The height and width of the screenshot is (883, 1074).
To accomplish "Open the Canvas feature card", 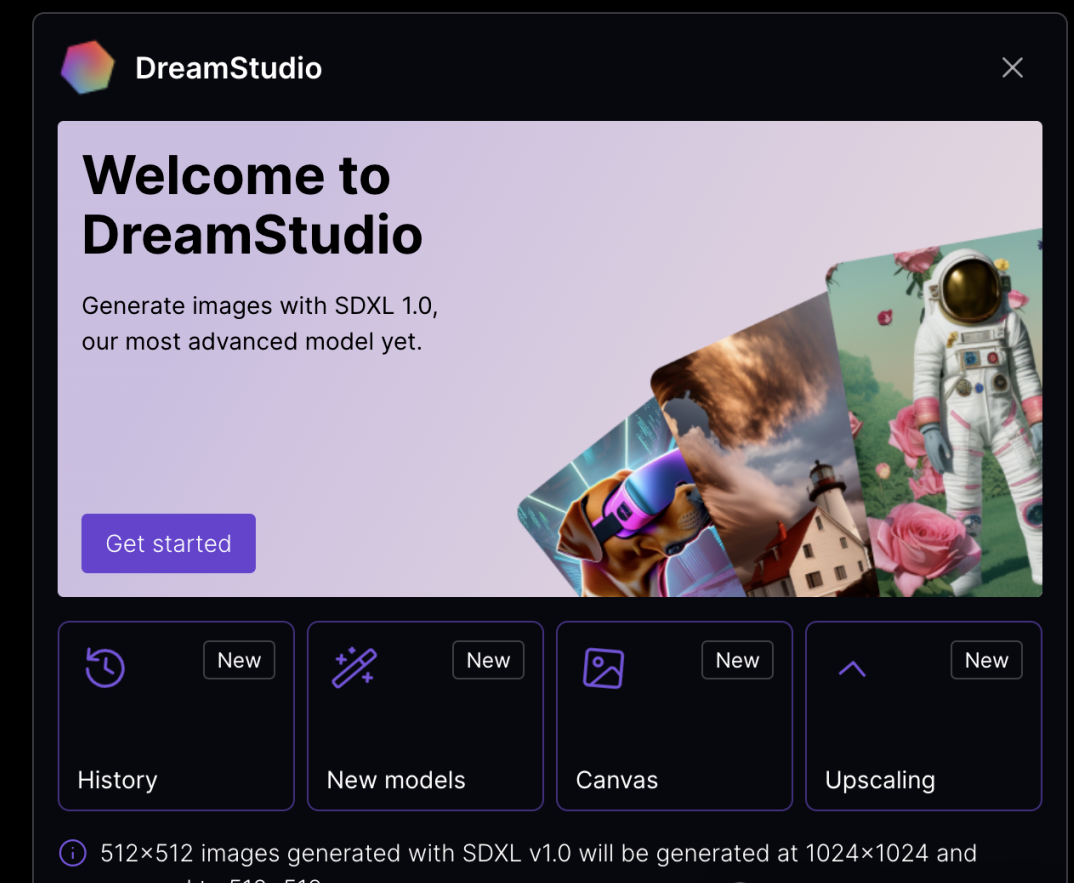I will tap(675, 716).
